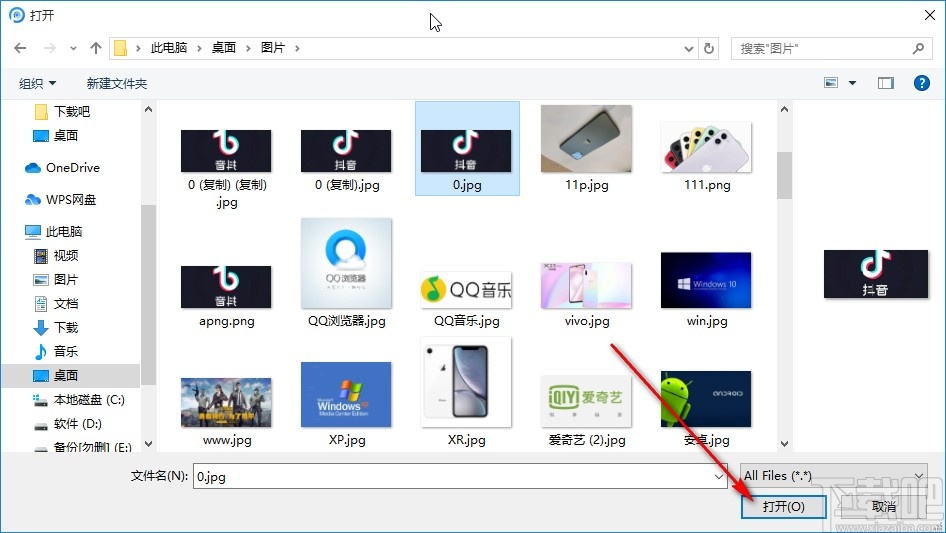Click the 抖音 preview image in preview pane
Screen dimensions: 946x533
click(875, 274)
